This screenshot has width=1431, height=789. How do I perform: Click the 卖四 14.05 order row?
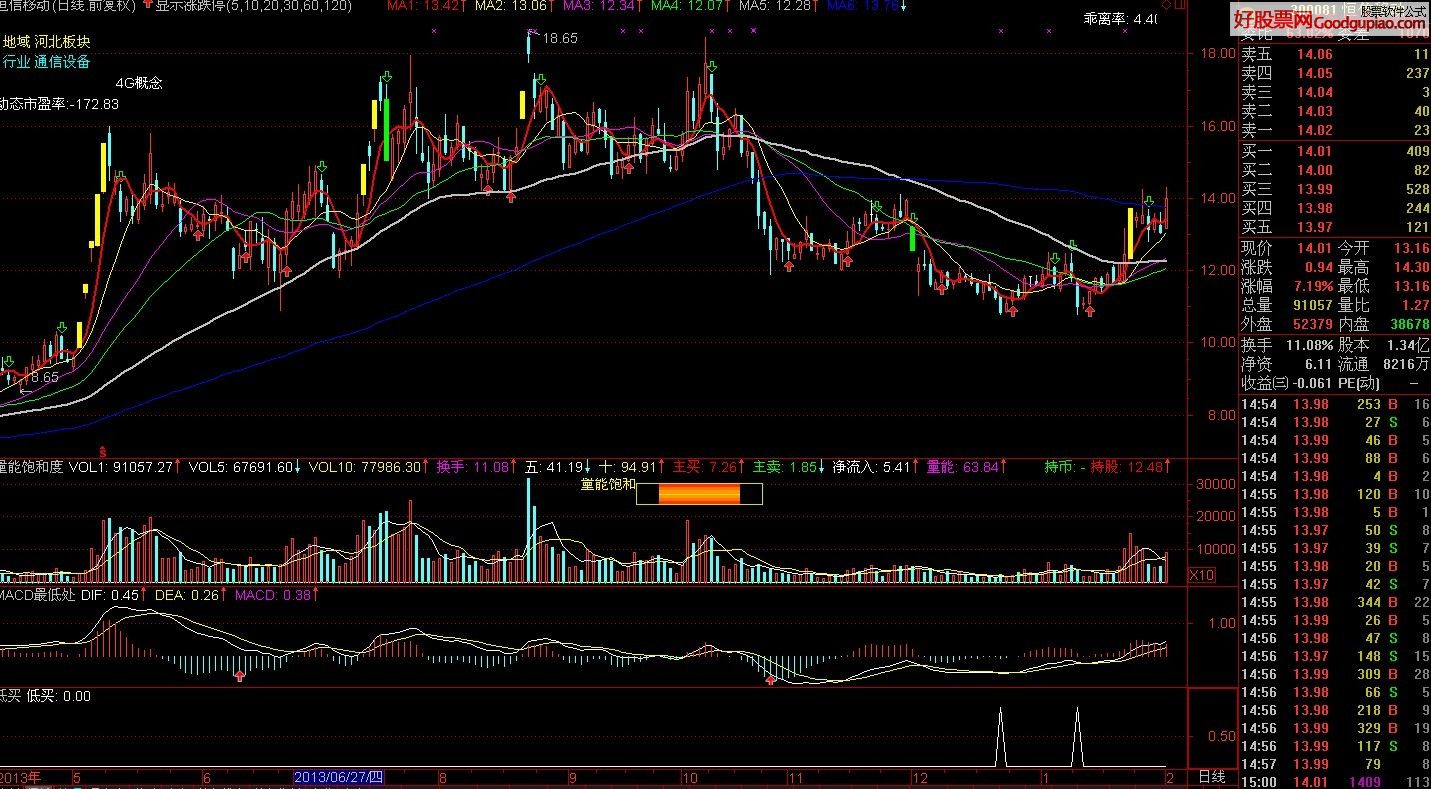coord(1335,73)
